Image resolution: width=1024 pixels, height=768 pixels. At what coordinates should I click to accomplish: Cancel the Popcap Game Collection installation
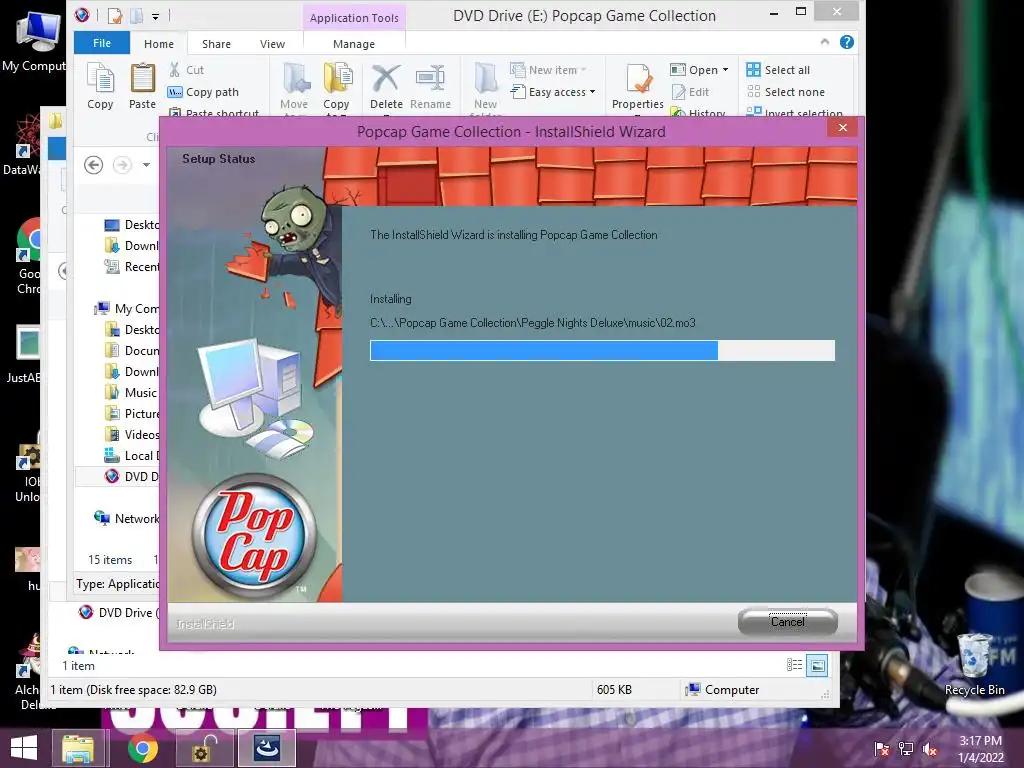point(788,622)
